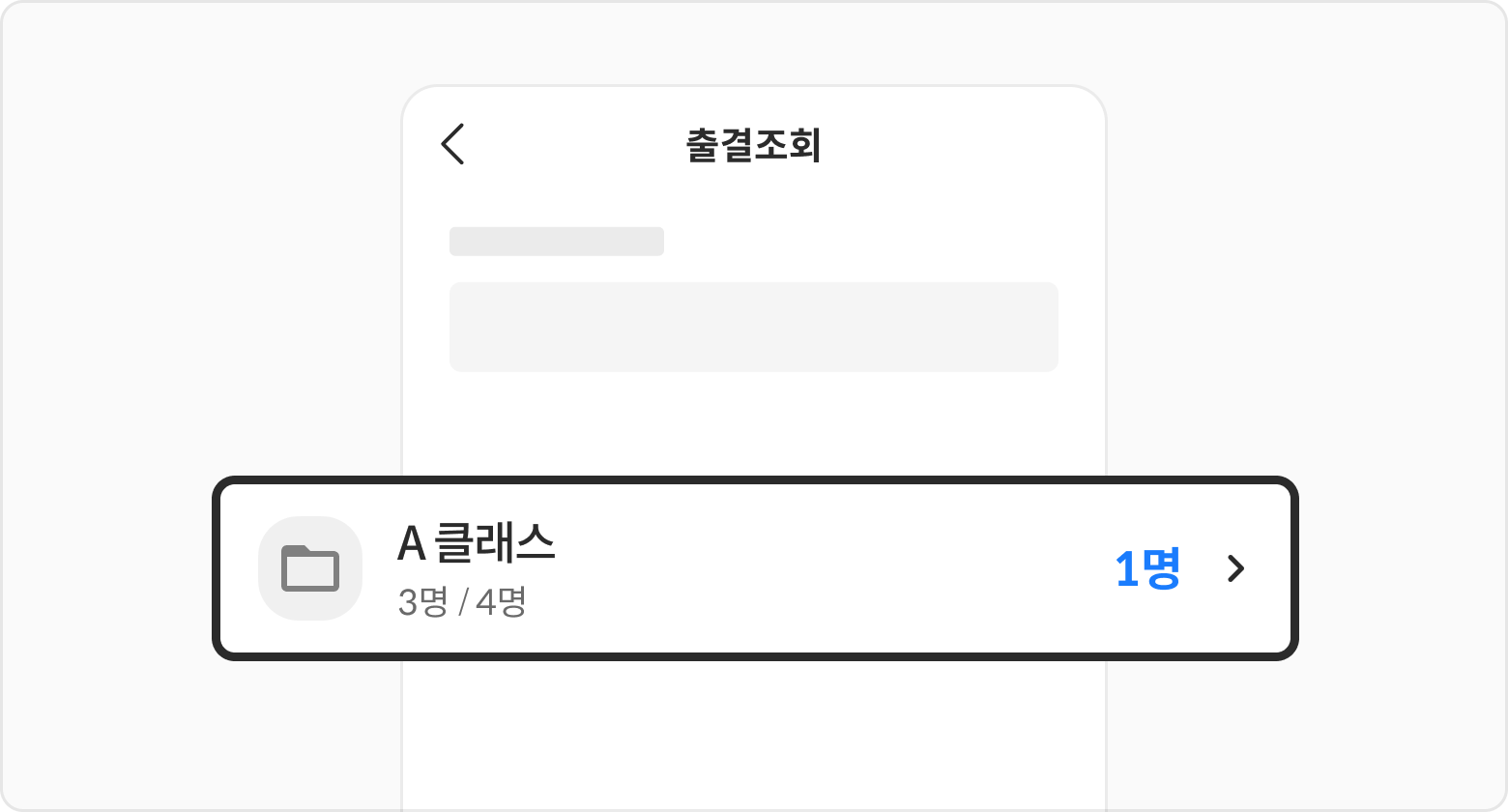Click the blank phone area below the class card

[753, 735]
